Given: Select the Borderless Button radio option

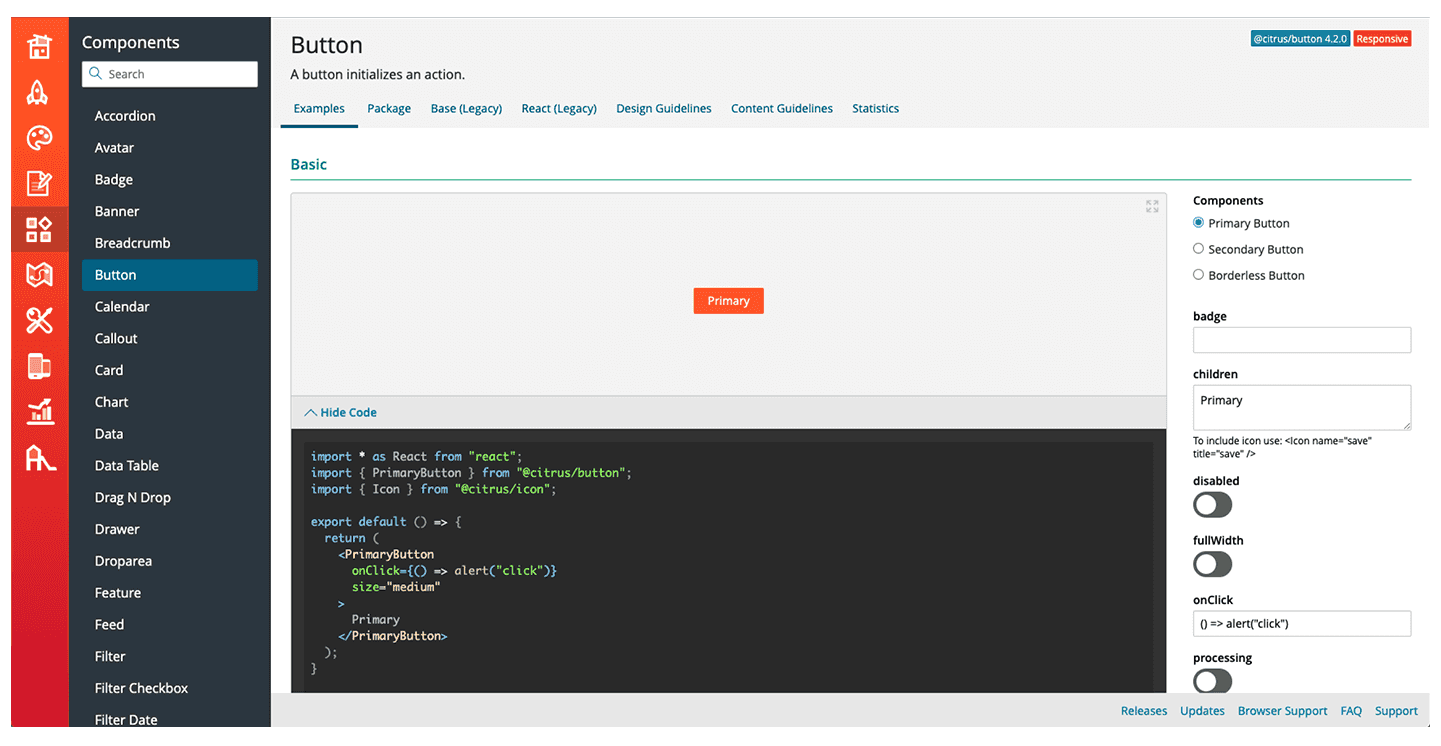Looking at the screenshot, I should coord(1198,275).
